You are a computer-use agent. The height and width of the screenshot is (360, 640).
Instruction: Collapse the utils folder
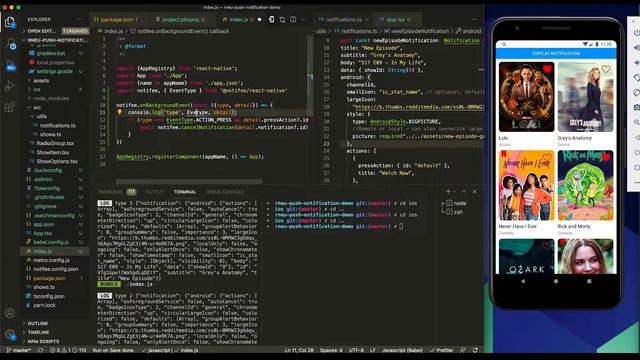(x=55, y=116)
